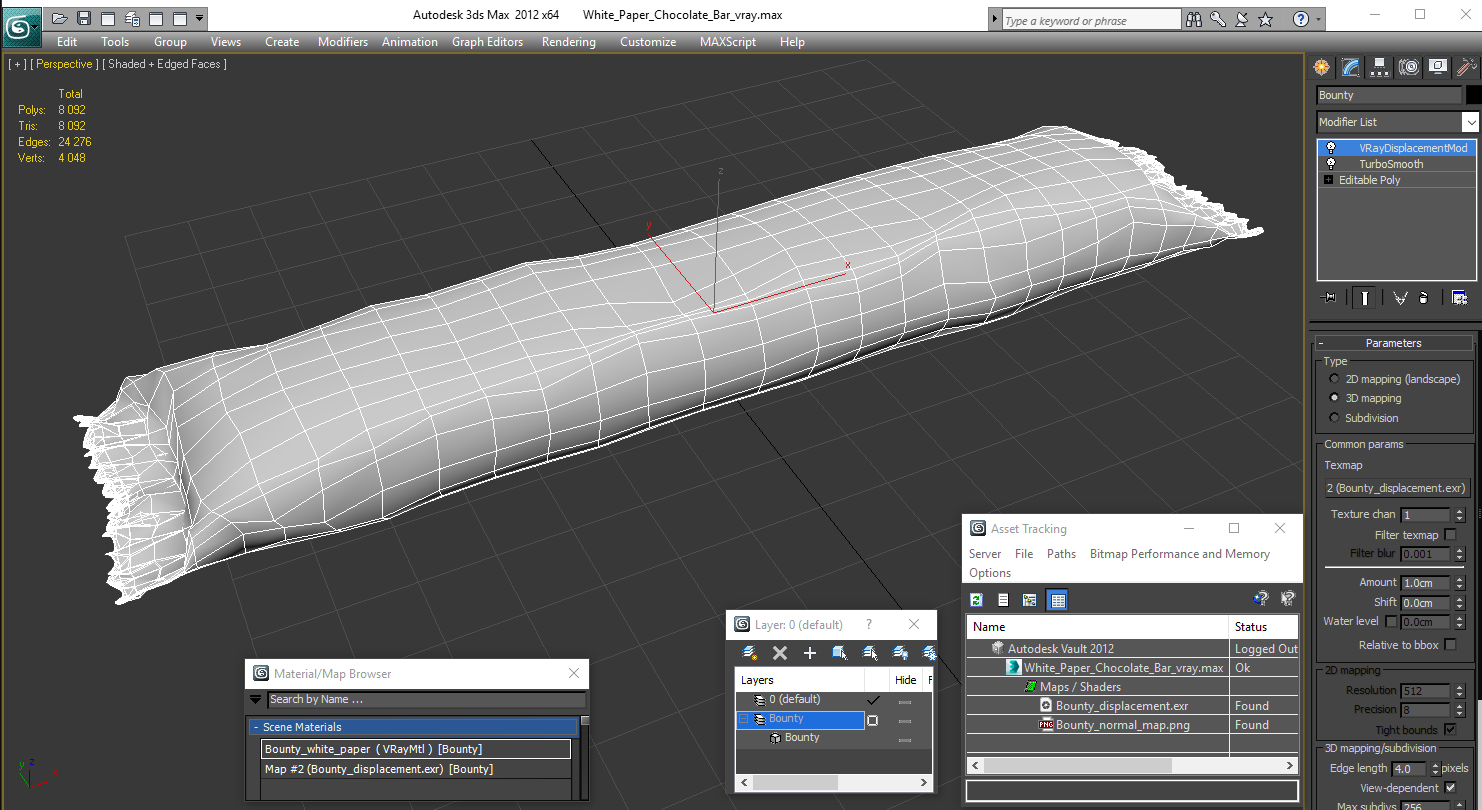This screenshot has height=810, width=1482.
Task: Click the object color swatch beside Bounty name
Action: (x=1473, y=95)
